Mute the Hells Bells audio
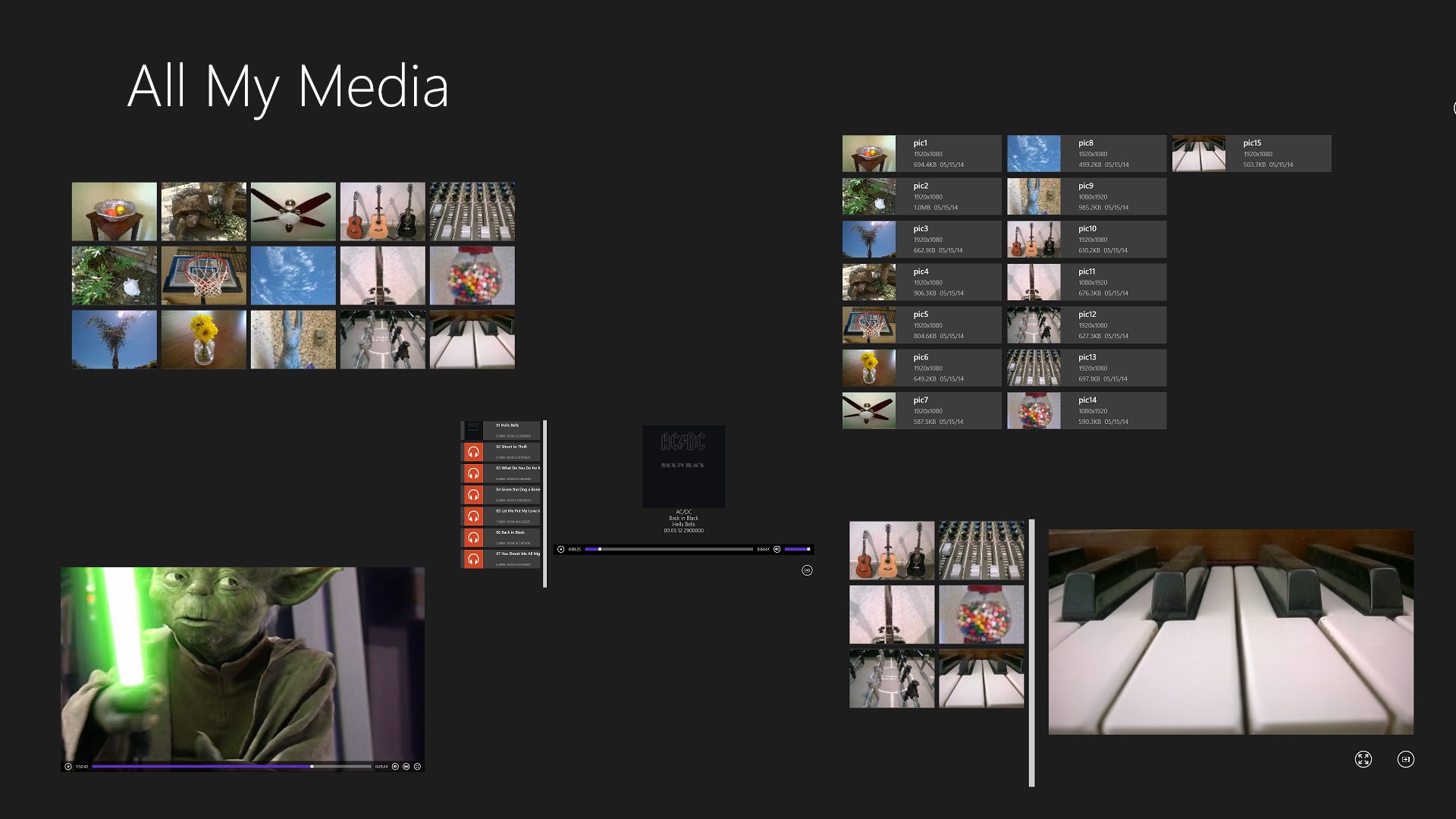The width and height of the screenshot is (1456, 819). click(x=777, y=549)
